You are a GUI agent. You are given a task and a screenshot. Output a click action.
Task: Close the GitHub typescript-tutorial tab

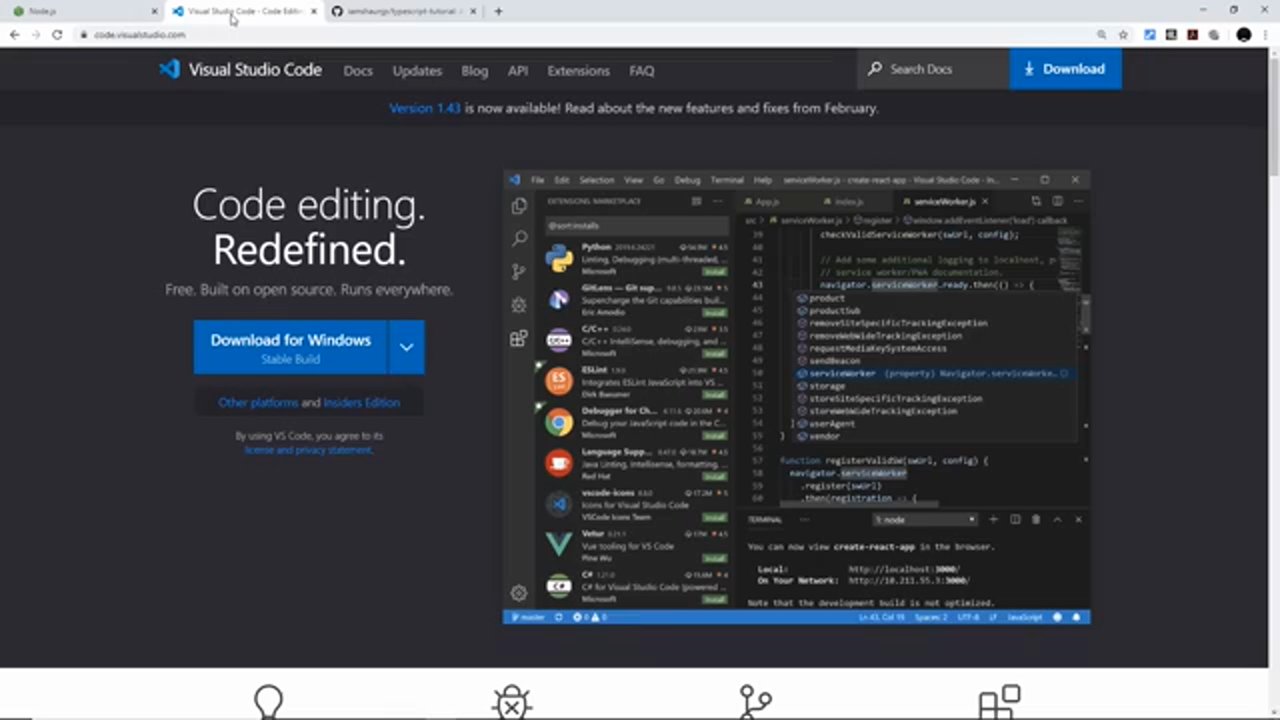475,11
